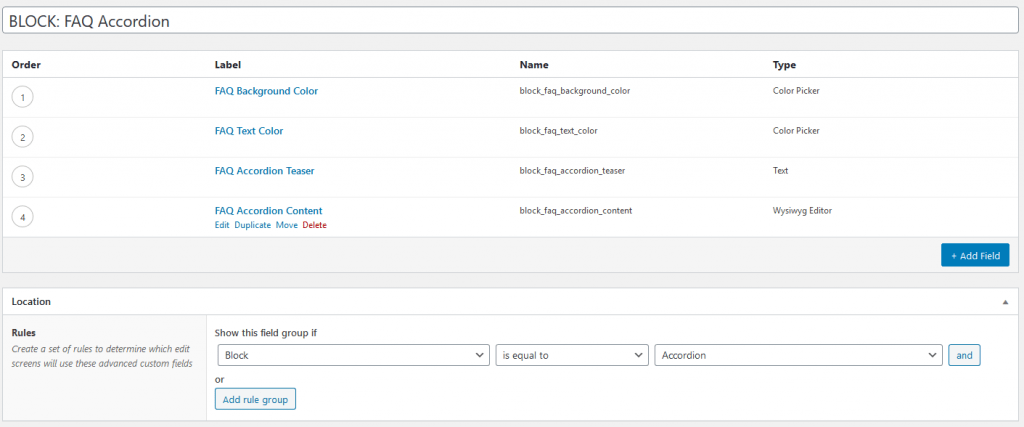Select order handle number 3
1024x427 pixels.
[22, 177]
